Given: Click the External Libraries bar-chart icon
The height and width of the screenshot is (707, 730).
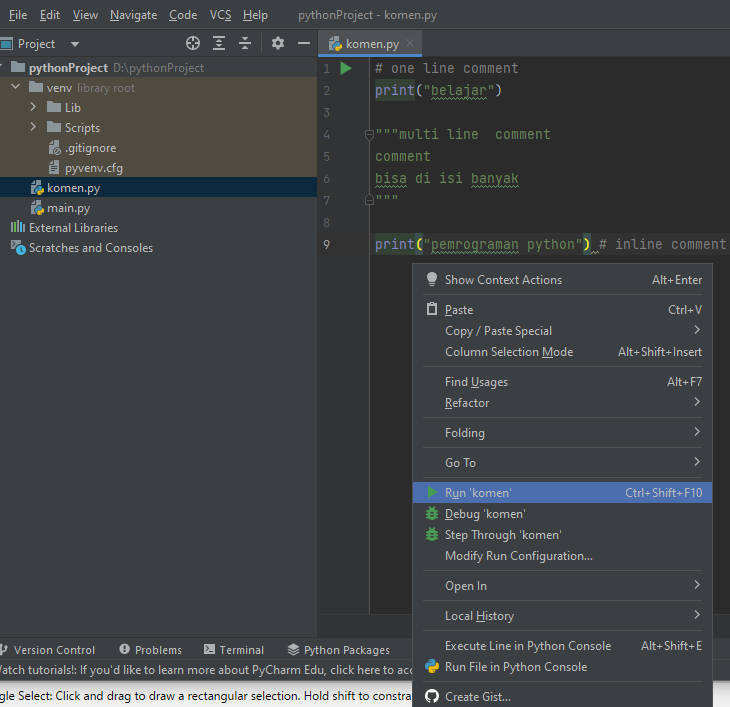Looking at the screenshot, I should [18, 227].
